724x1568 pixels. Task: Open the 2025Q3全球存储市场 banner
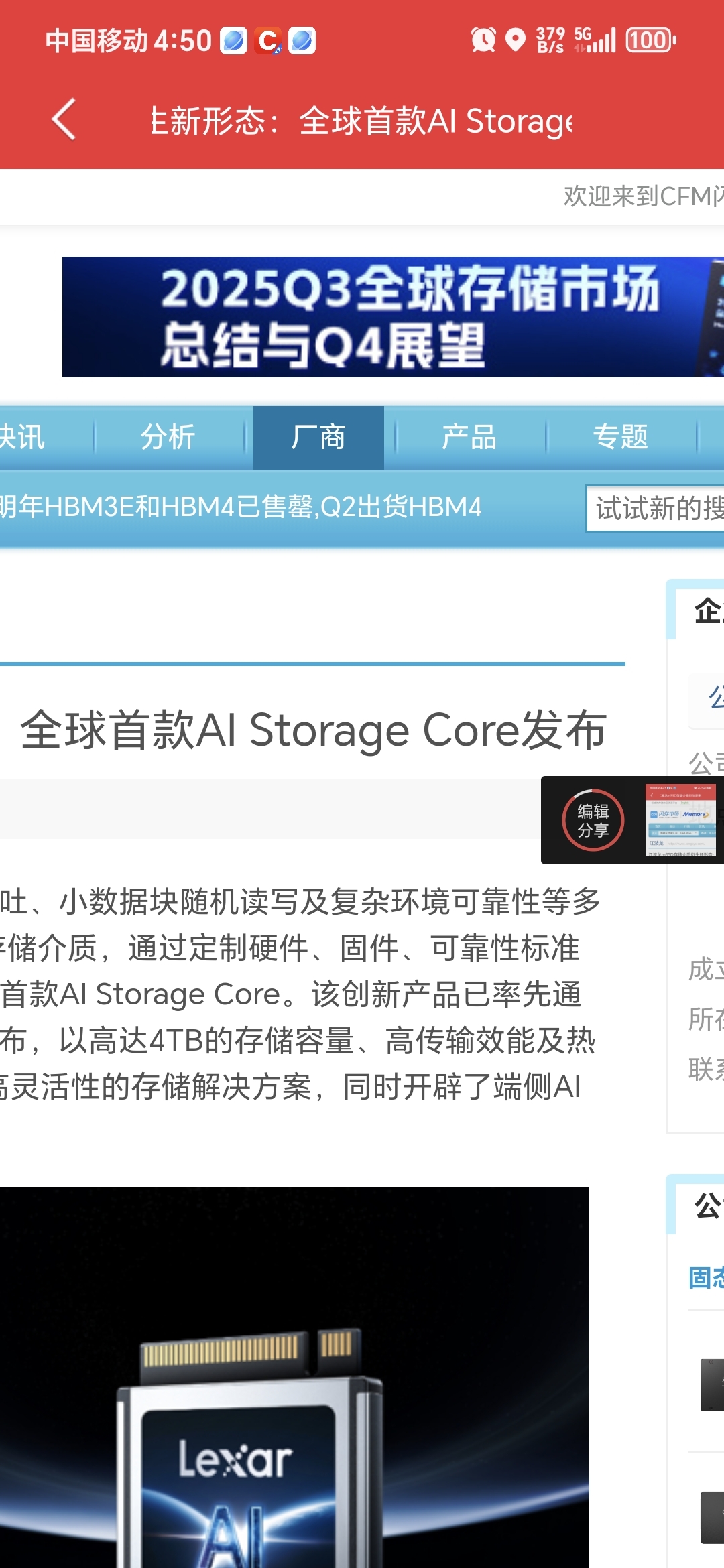click(393, 317)
